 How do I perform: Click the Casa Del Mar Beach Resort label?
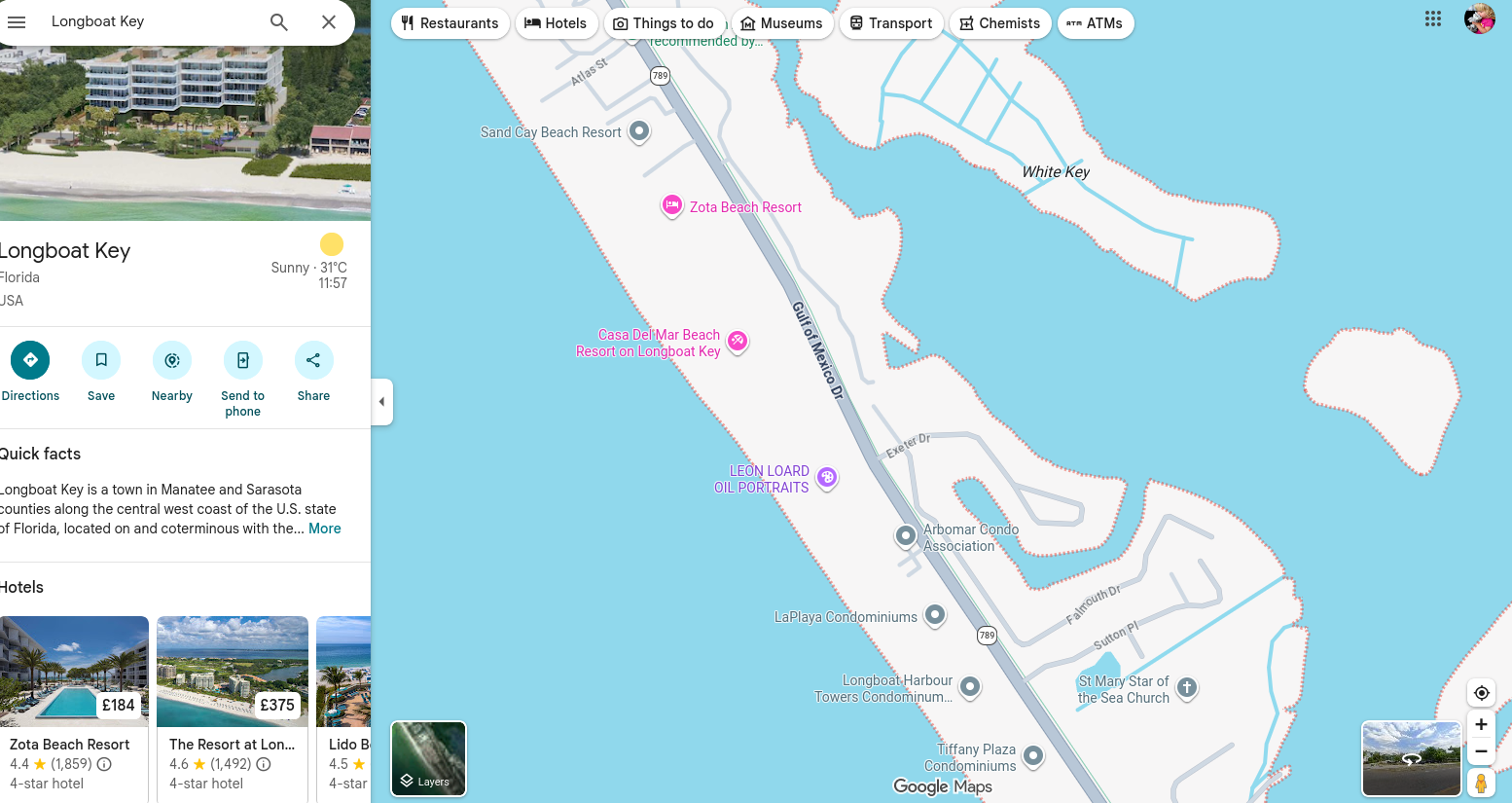point(648,343)
